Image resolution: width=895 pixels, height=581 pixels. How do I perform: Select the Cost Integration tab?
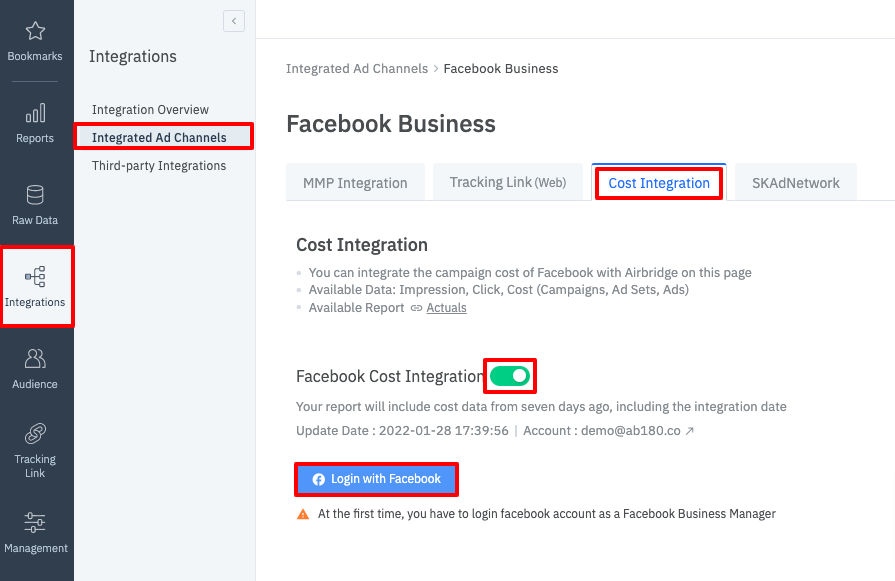659,183
